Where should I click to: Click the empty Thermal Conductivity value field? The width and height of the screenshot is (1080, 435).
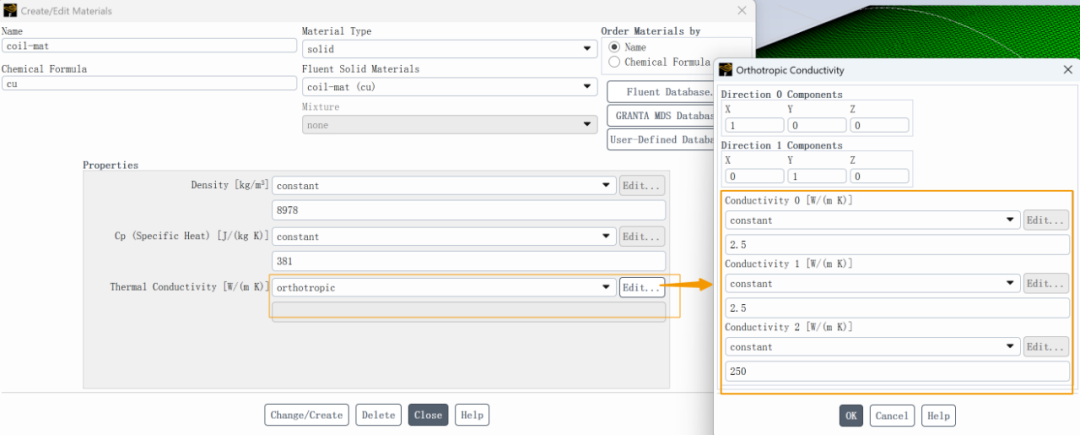click(469, 312)
